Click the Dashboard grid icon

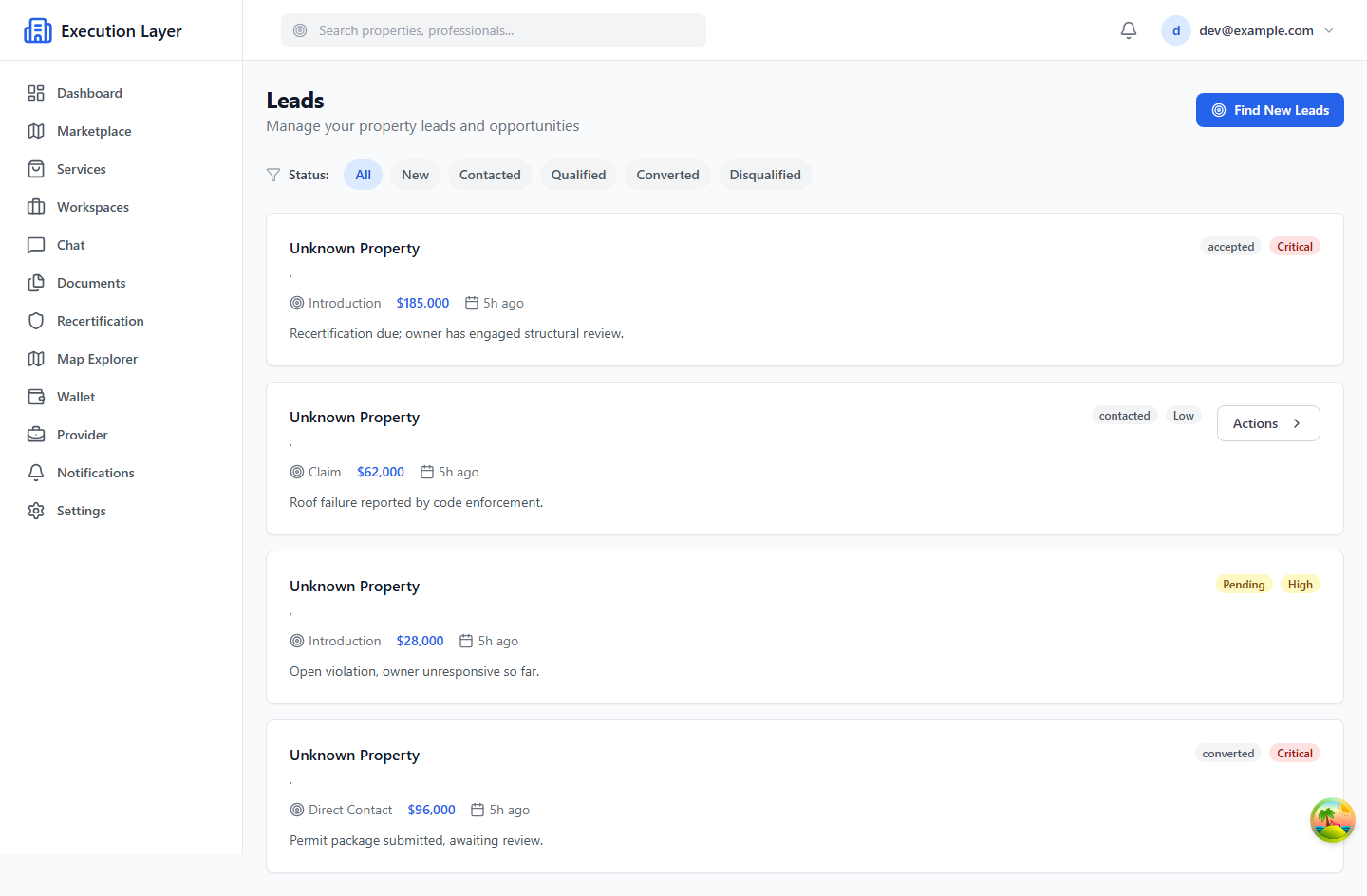pos(36,93)
